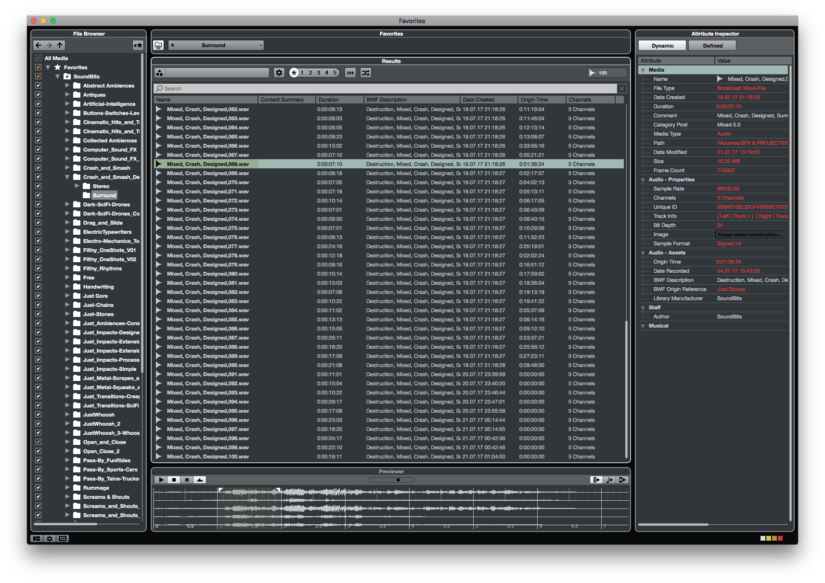Click the up-directory arrow in File Browser
The height and width of the screenshot is (583, 825).
point(59,45)
